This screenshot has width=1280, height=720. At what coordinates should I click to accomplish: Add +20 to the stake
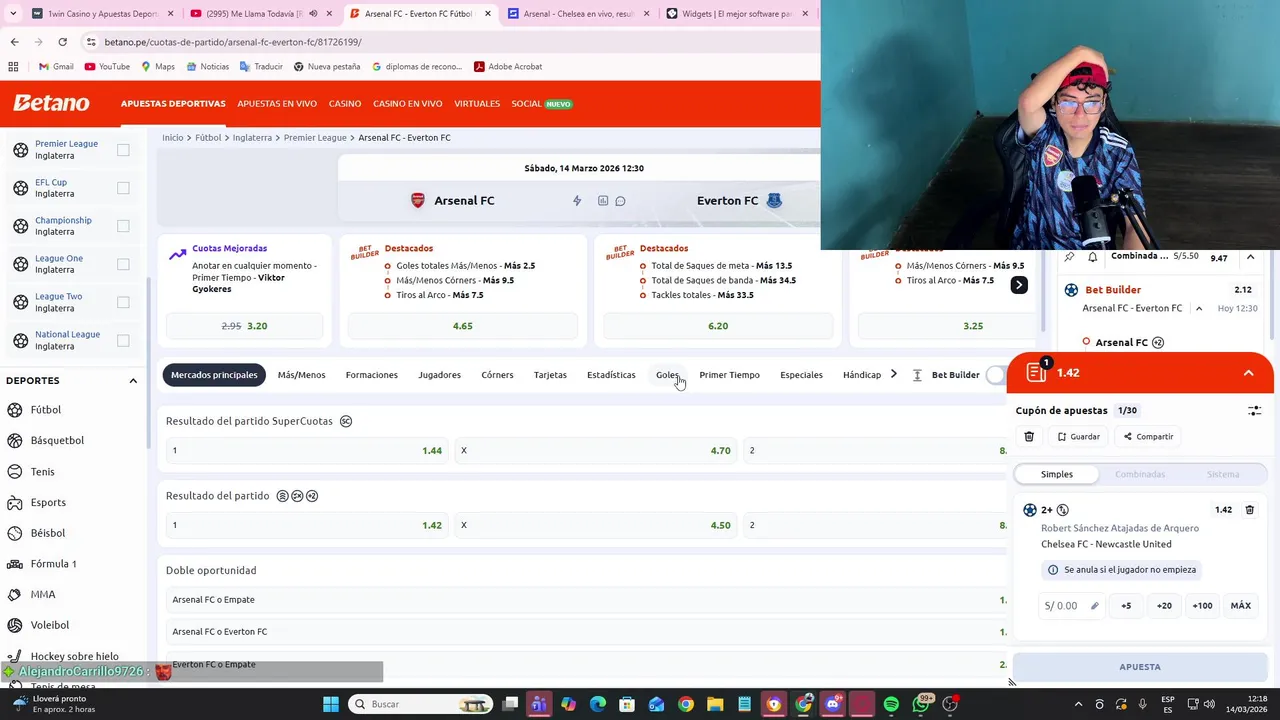point(1164,605)
